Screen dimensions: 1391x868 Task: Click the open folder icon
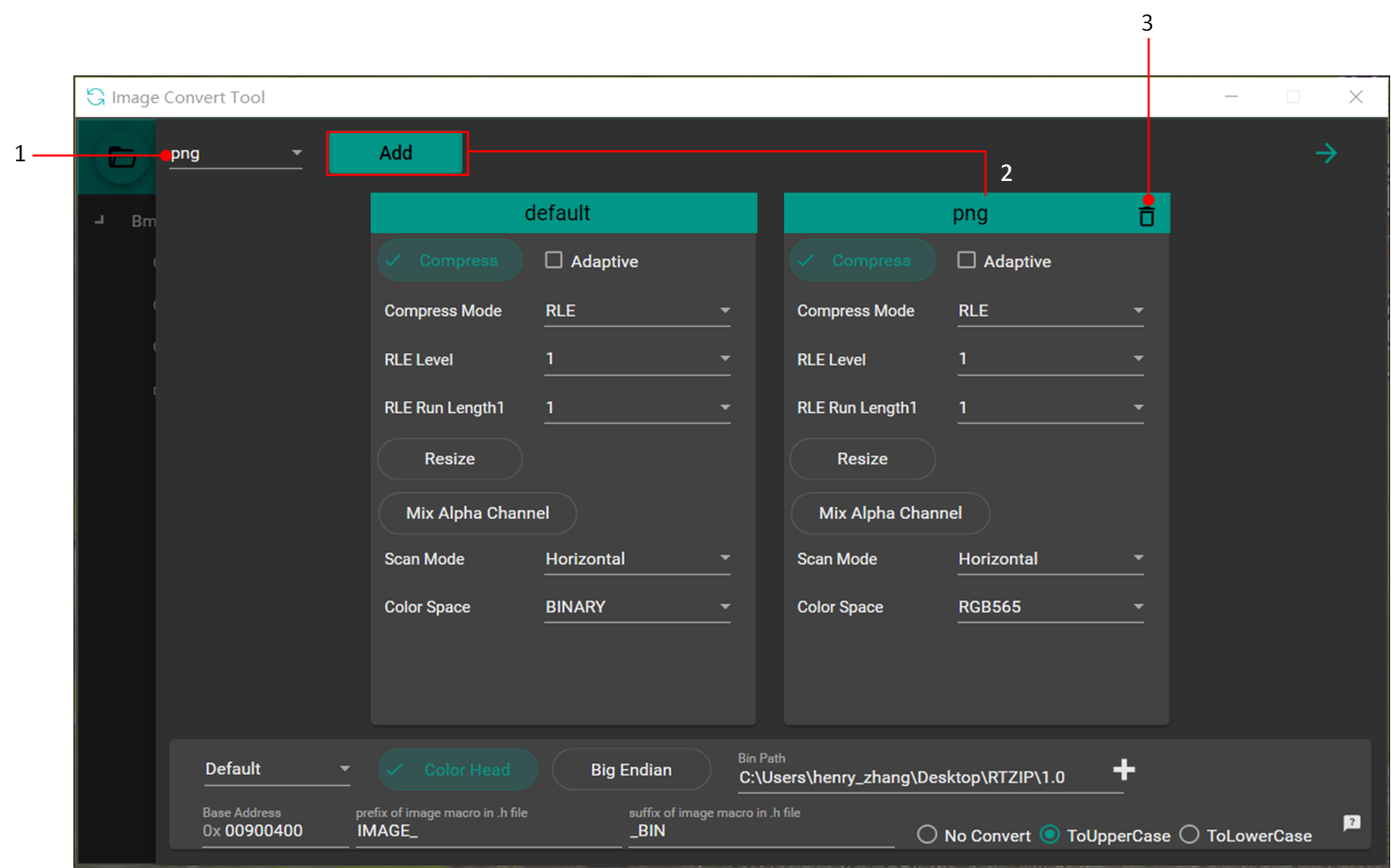[x=121, y=156]
